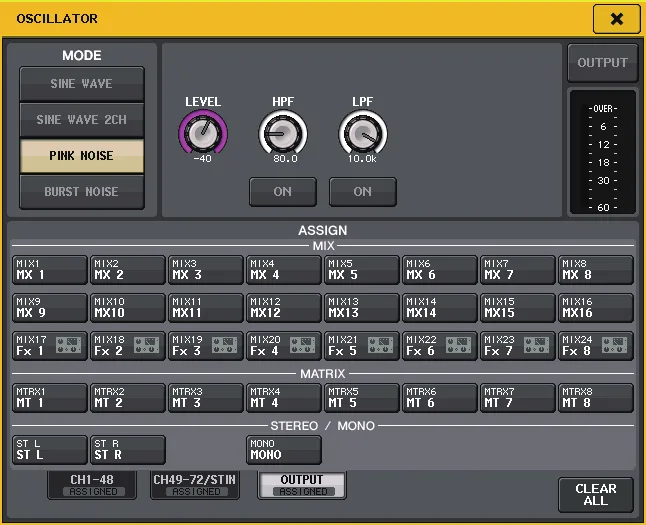Assign oscillator to MIX1 MX 1
646x525 pixels.
(50, 270)
